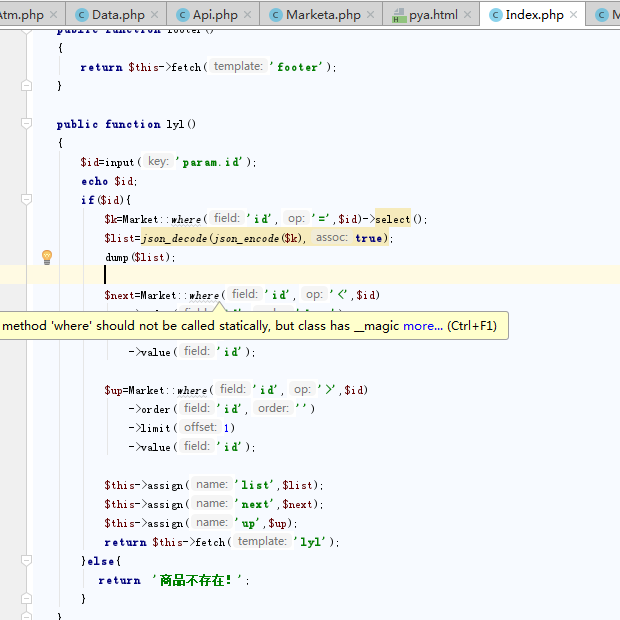Close the Data.php tab
The height and width of the screenshot is (620, 620).
click(155, 15)
